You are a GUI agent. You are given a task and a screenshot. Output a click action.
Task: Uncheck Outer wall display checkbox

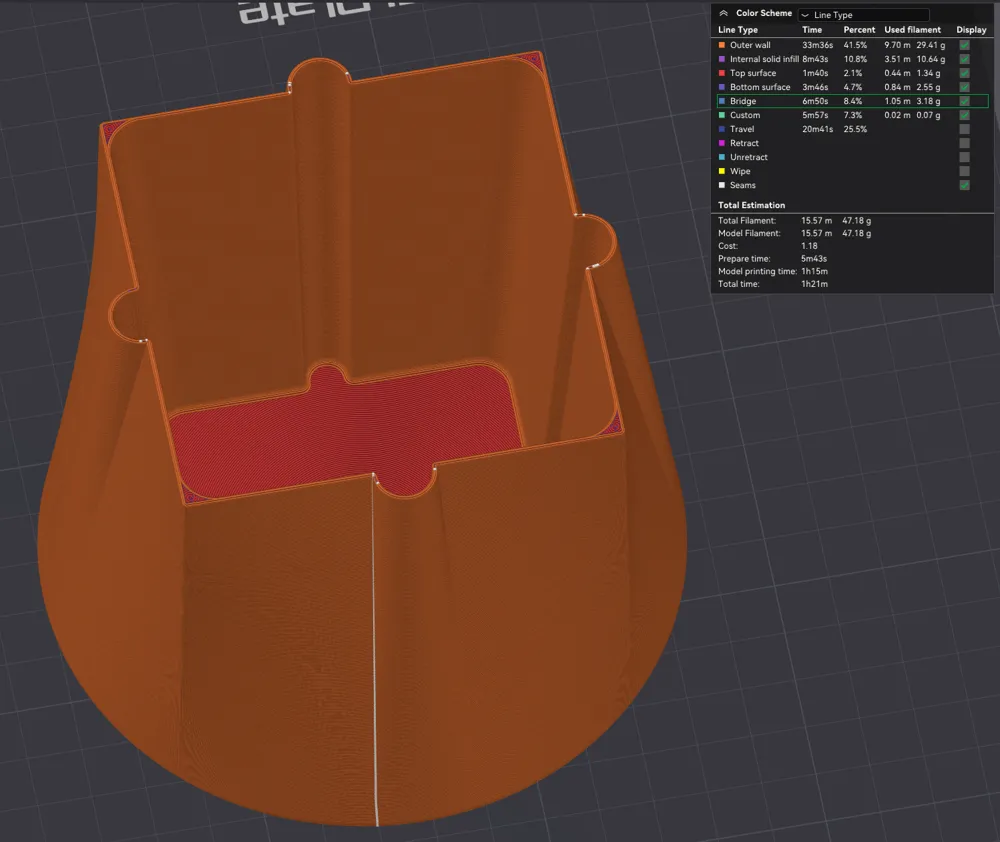(964, 45)
